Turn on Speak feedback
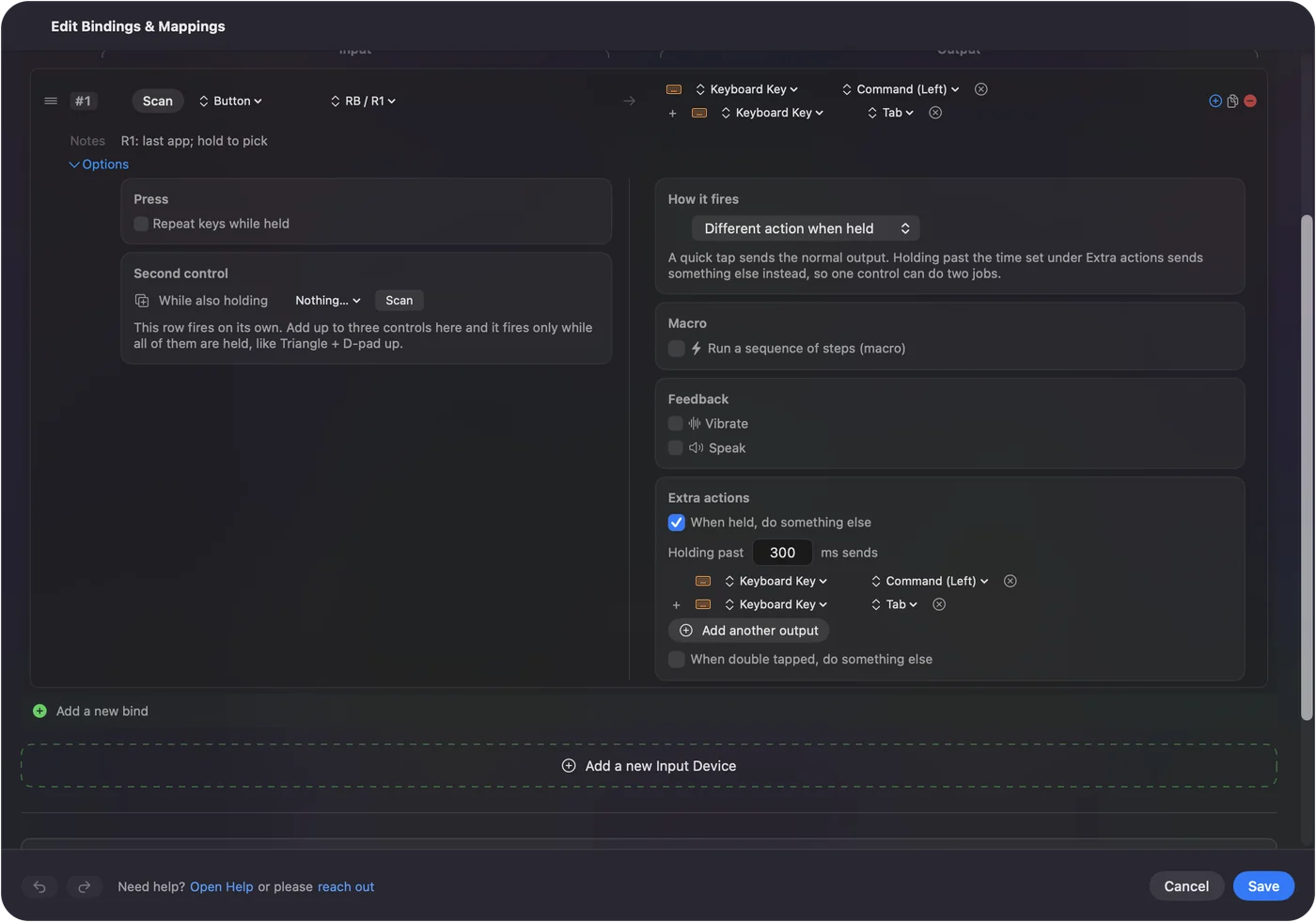 point(675,448)
